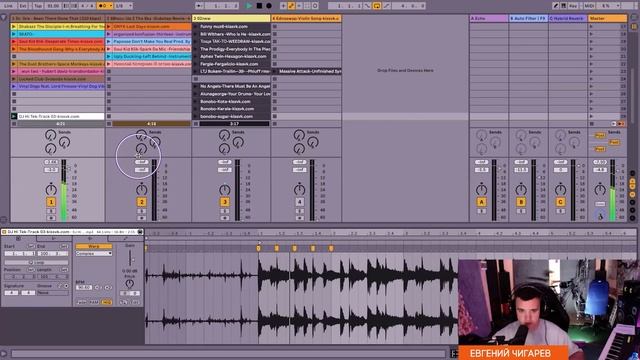Show the browser with the top-left triangle
Screen dimensions: 640x360
(4, 18)
